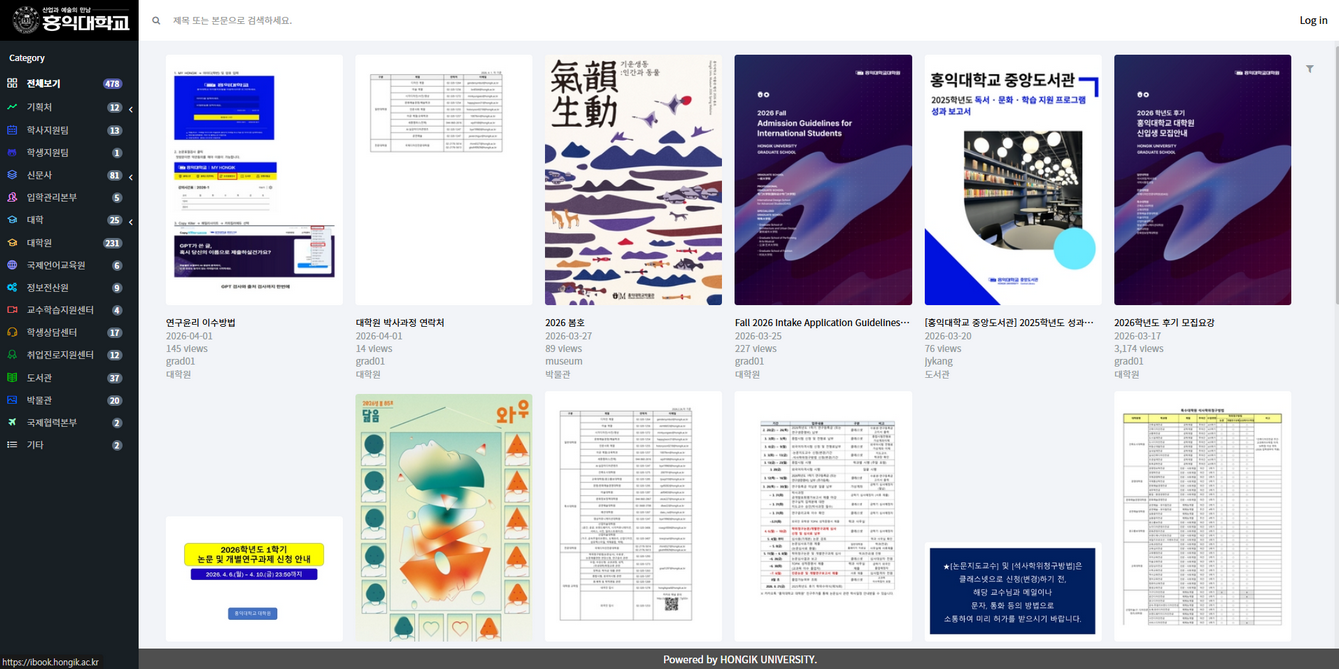Open the 기운생동 museum poster thumbnail

point(633,180)
